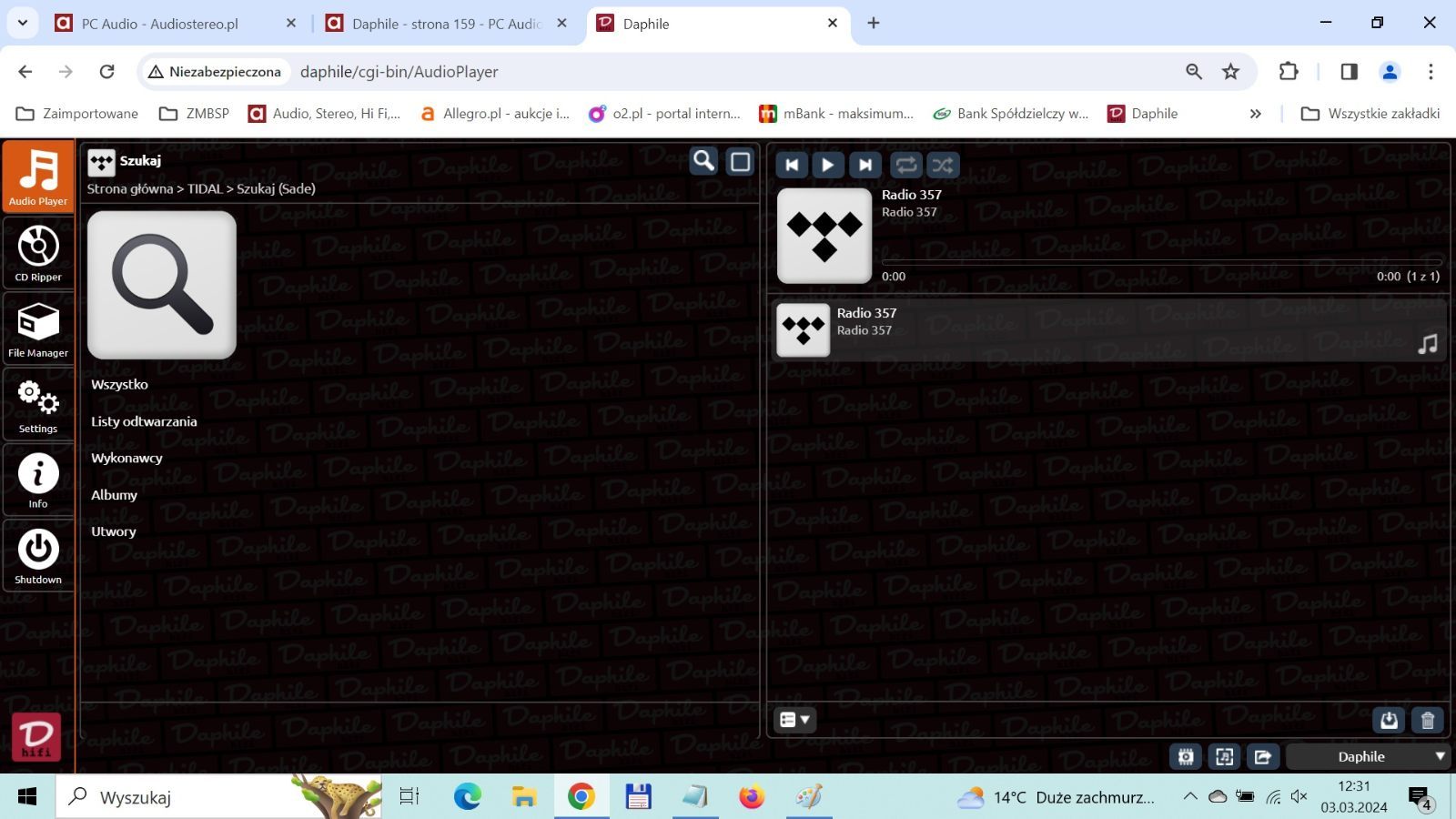Image resolution: width=1456 pixels, height=819 pixels.
Task: Start playback with the play button
Action: 827,165
